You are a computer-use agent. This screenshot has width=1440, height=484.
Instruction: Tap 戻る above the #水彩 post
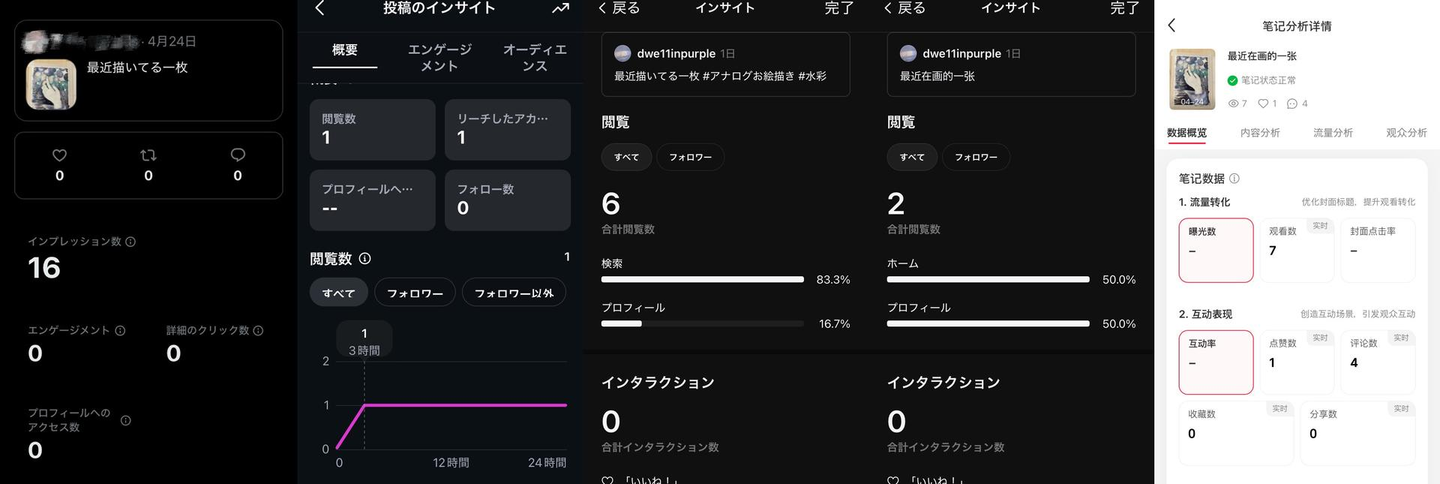619,9
